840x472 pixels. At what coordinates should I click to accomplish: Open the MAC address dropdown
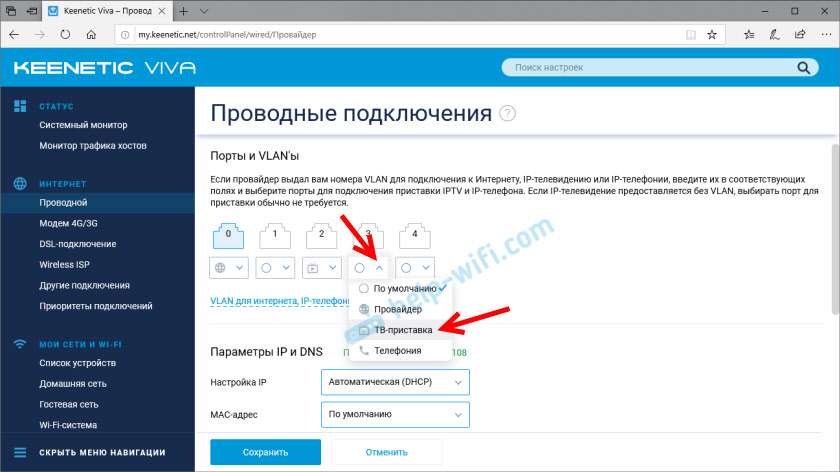click(x=395, y=415)
